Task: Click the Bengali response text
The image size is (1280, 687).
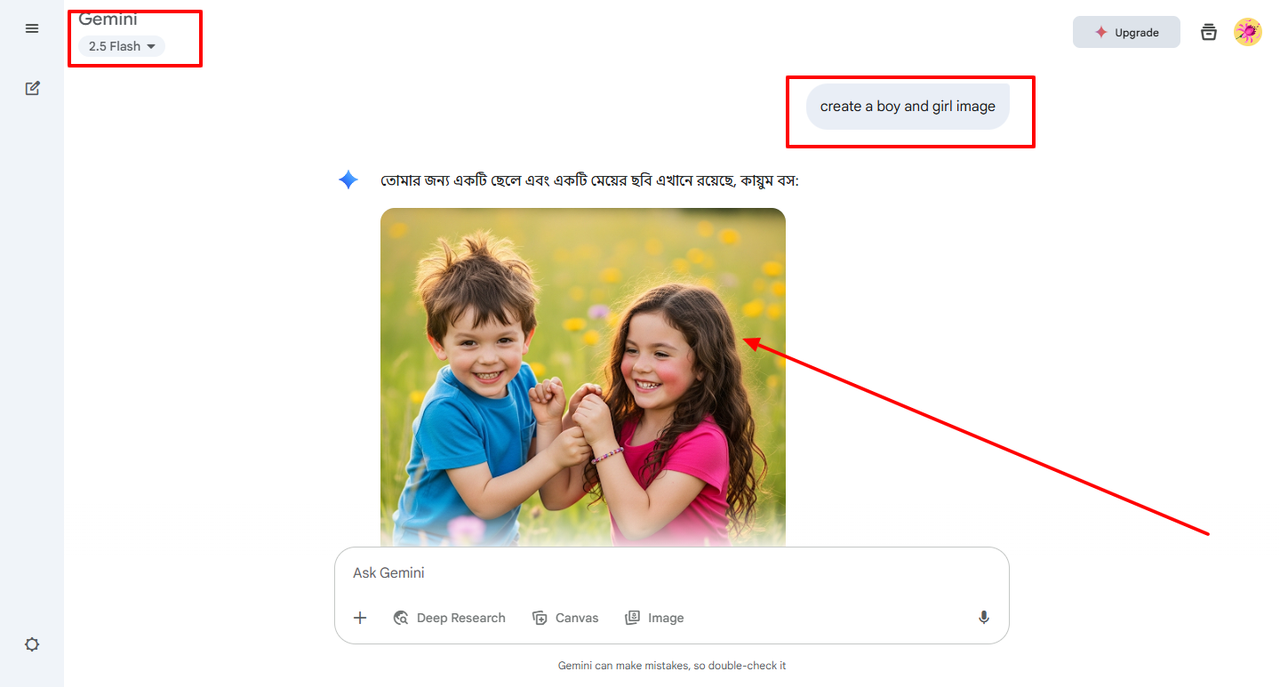Action: coord(590,181)
